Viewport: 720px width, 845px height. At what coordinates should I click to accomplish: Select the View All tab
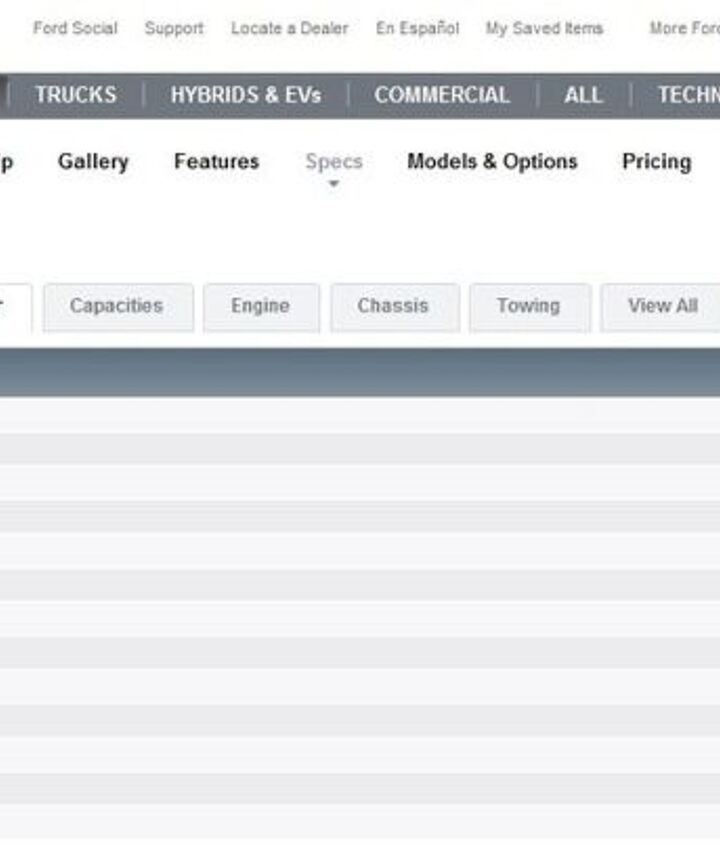(x=662, y=306)
